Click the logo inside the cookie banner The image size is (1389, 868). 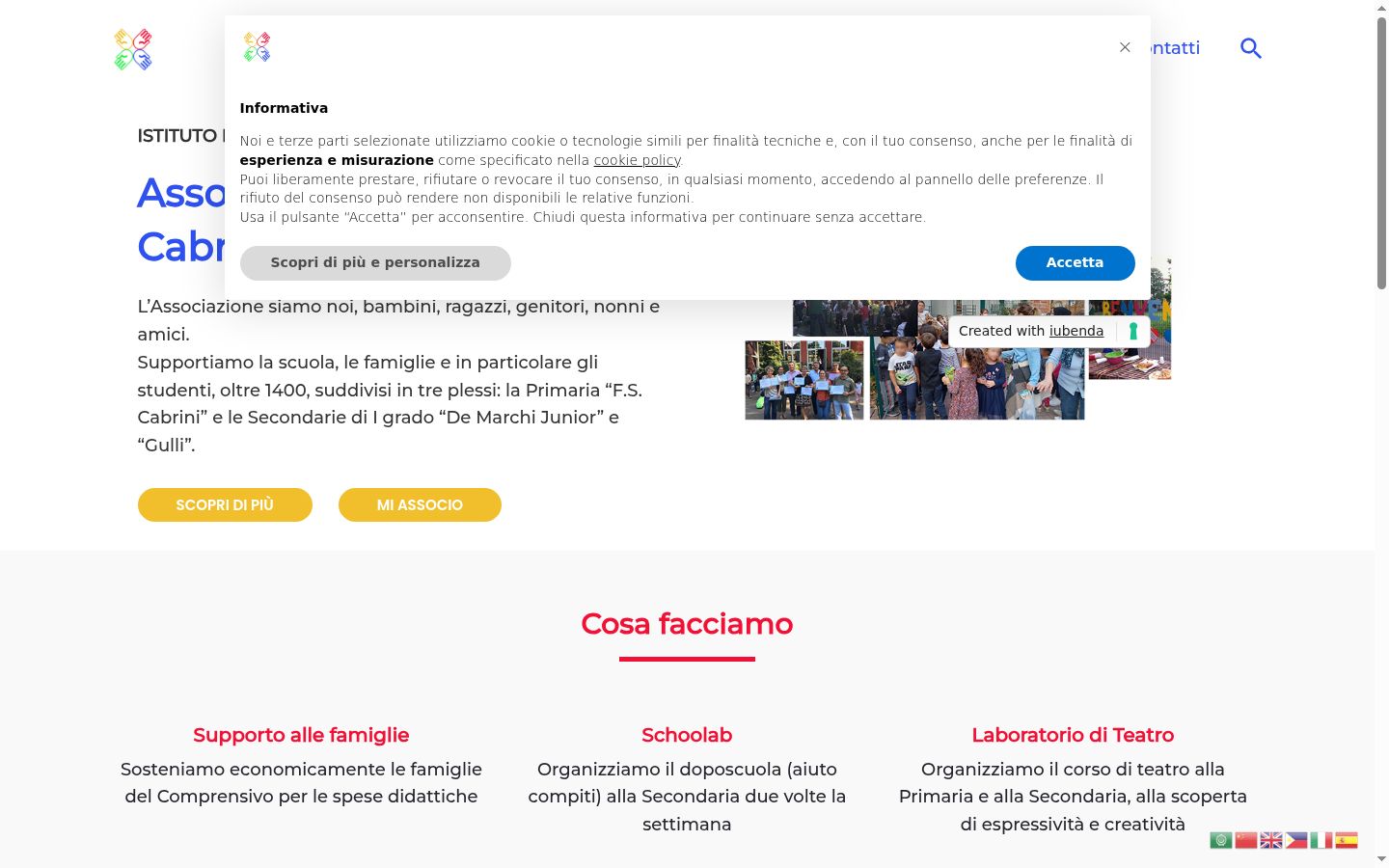(257, 46)
